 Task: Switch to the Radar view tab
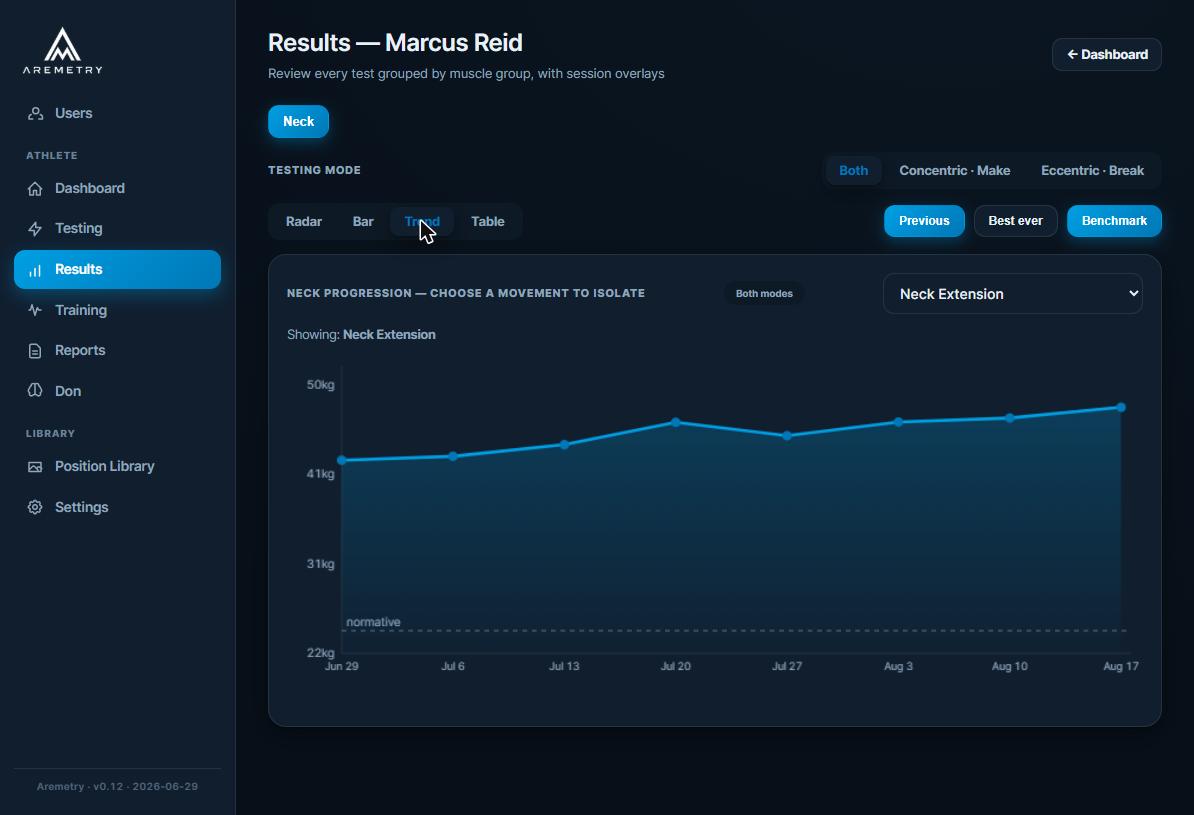pyautogui.click(x=304, y=222)
